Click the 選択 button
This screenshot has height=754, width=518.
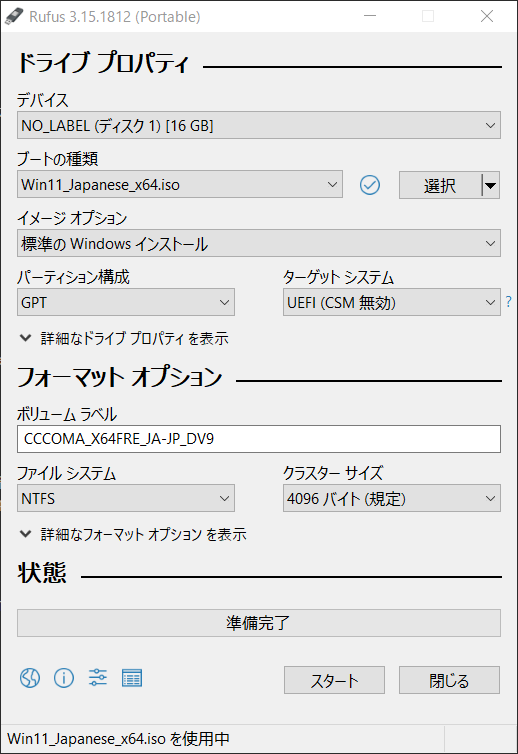[x=440, y=185]
